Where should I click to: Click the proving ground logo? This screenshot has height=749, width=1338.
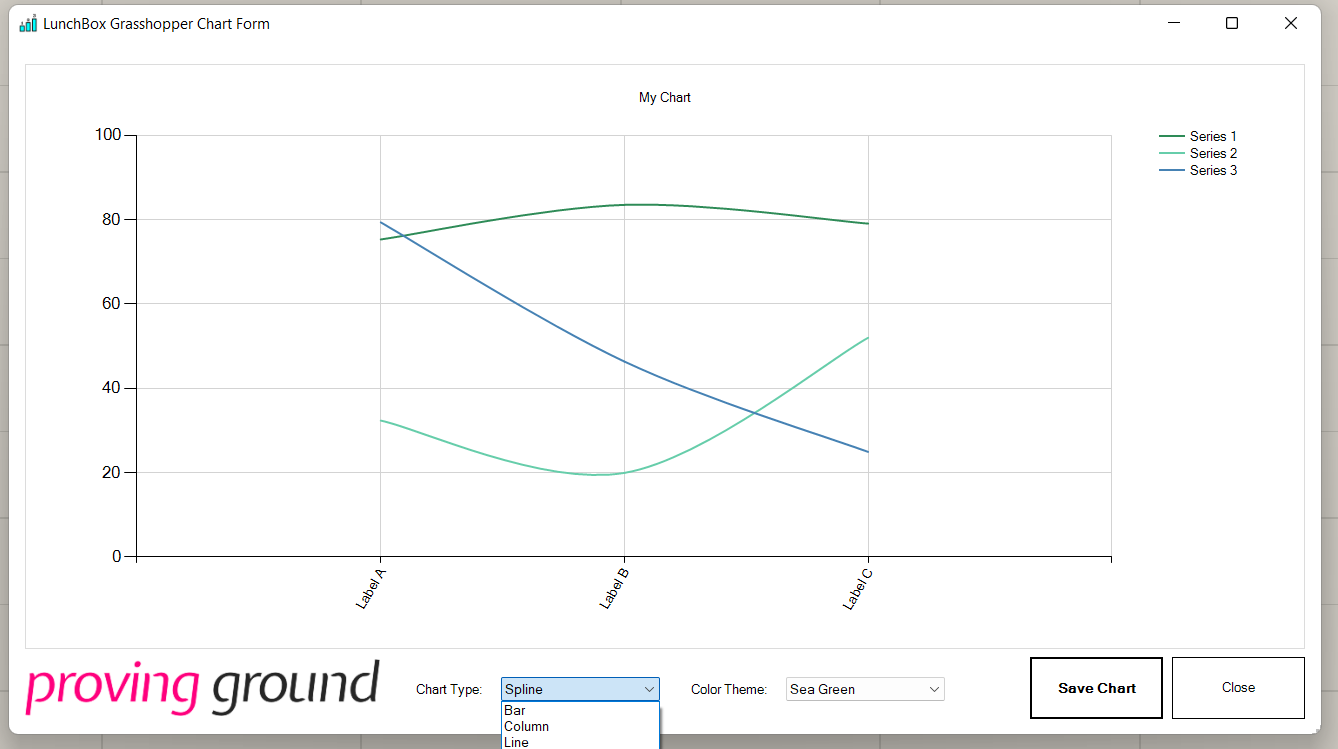204,684
